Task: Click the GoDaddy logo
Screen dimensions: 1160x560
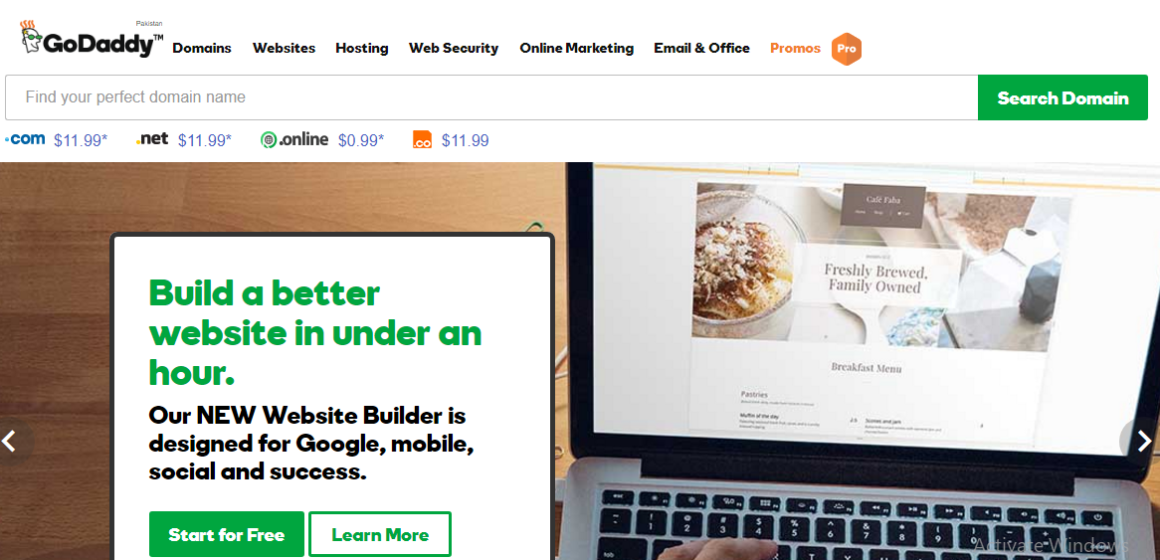Action: pyautogui.click(x=91, y=40)
